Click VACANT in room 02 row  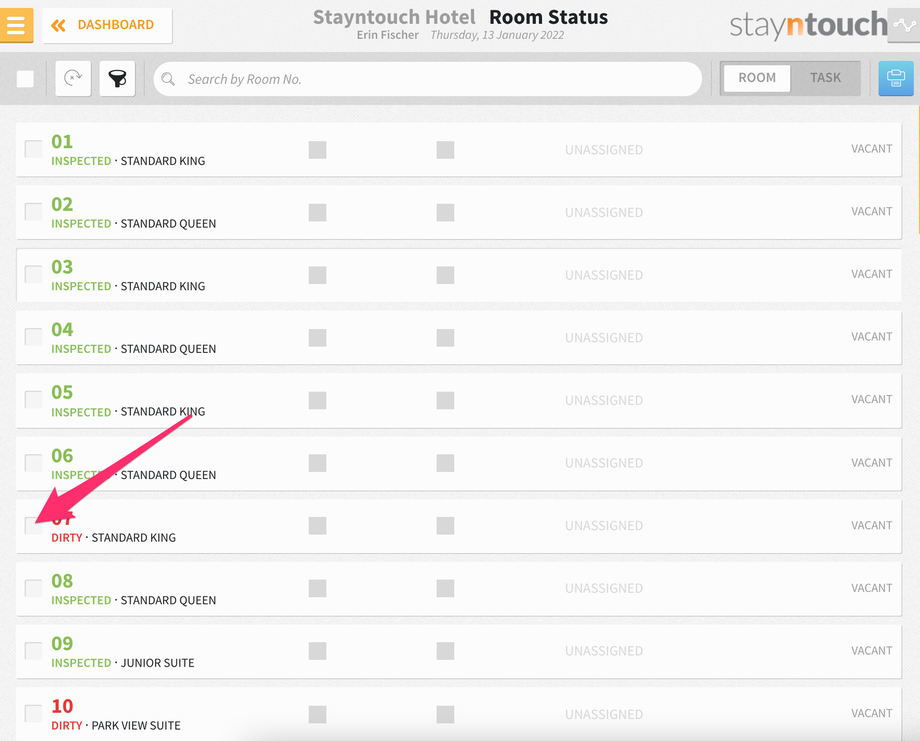[x=871, y=211]
